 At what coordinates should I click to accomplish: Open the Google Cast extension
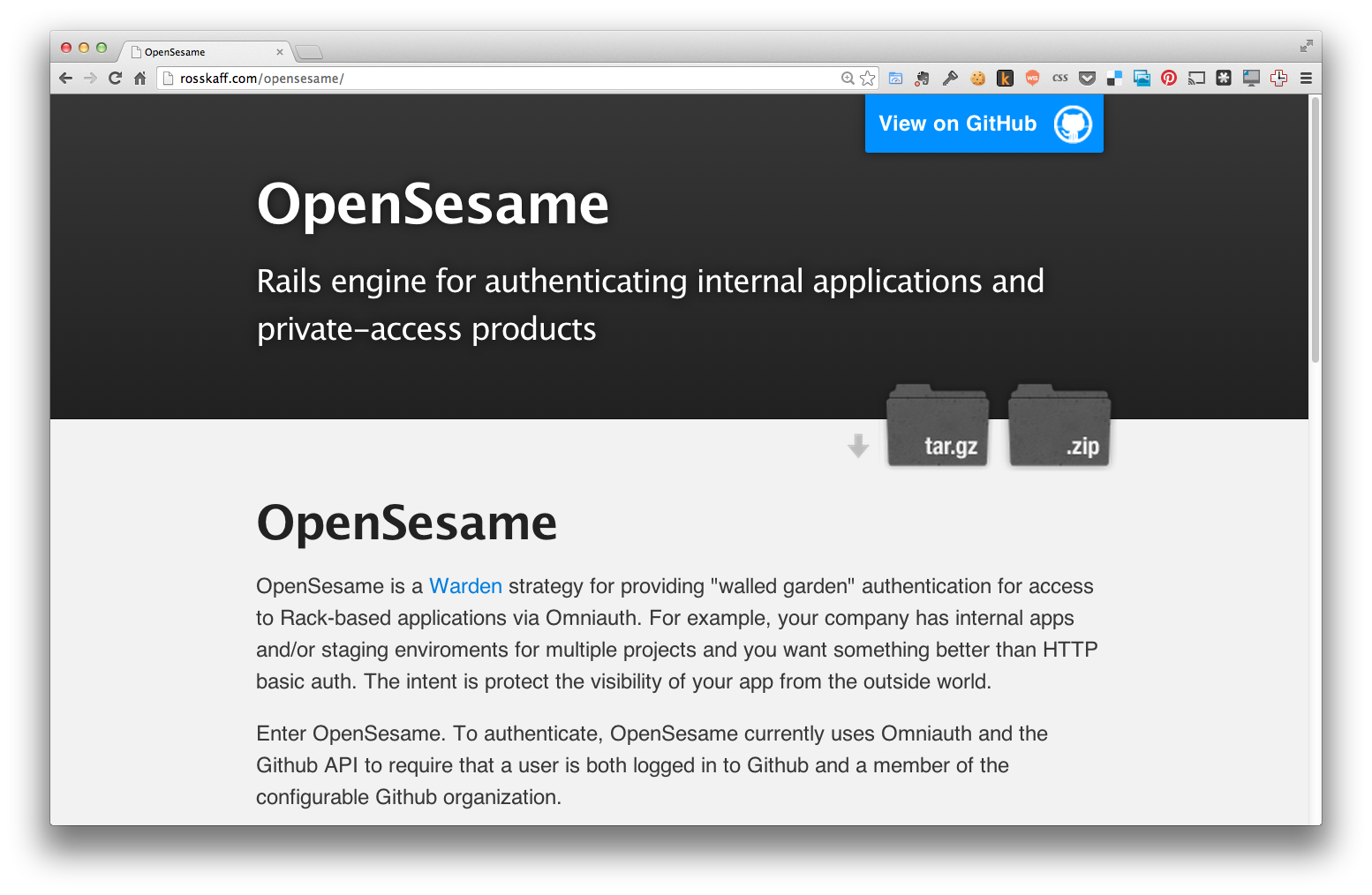(1196, 79)
